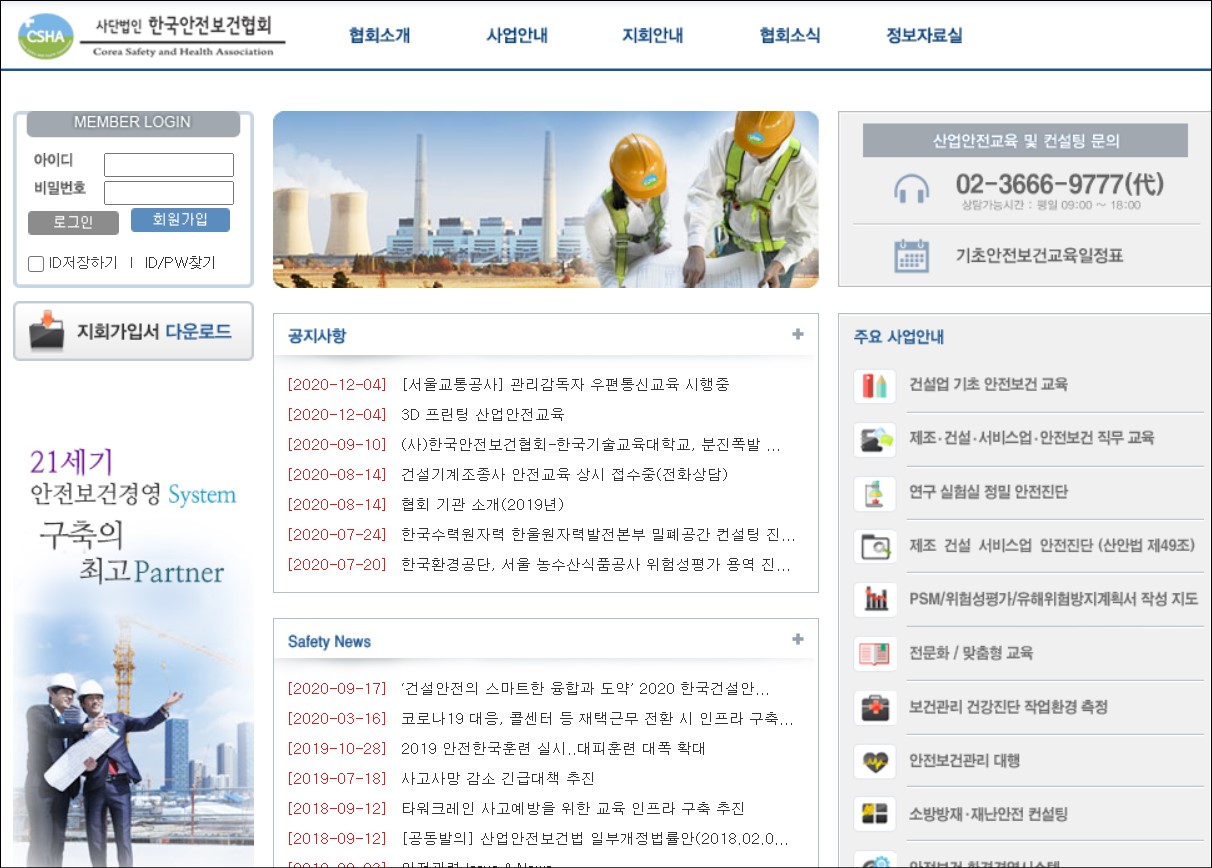Click the first-aid kit icon for 보건관리 건강진단
1212x868 pixels.
click(x=875, y=708)
